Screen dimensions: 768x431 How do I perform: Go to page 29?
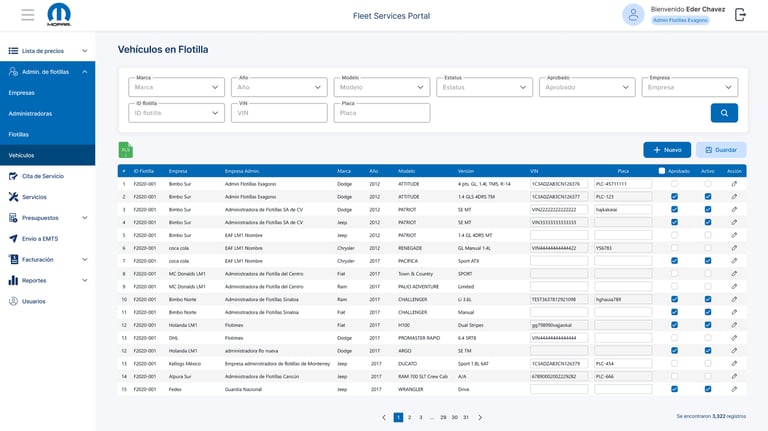(x=443, y=417)
